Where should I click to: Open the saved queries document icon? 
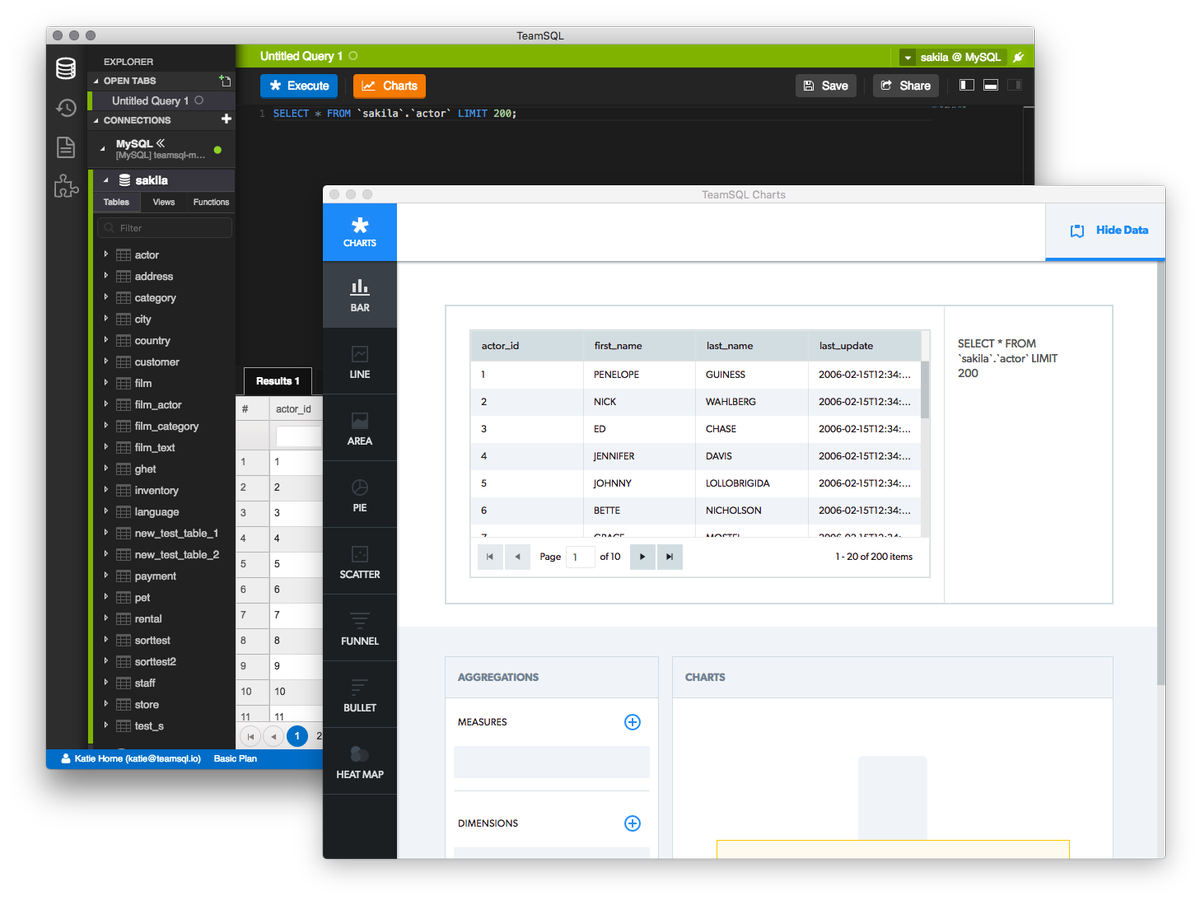pos(66,147)
